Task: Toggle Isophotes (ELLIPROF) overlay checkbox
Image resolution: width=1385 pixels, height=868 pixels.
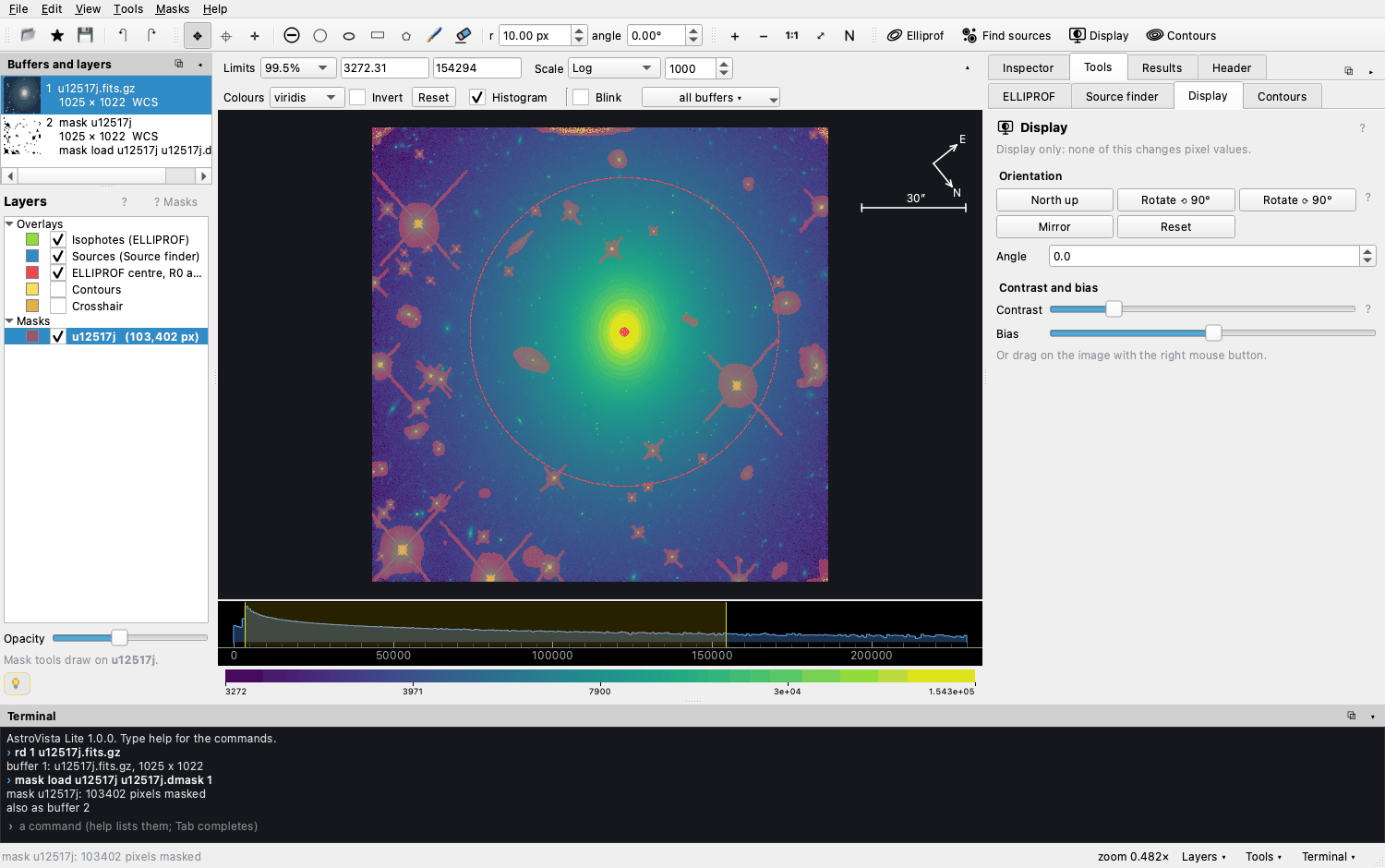Action: (58, 239)
